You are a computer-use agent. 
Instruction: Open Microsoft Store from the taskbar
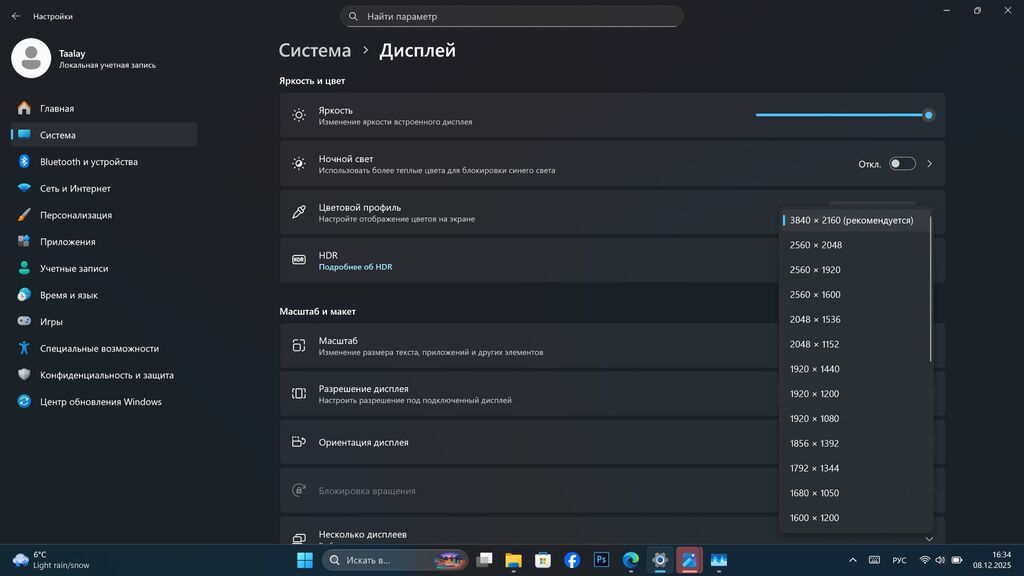click(x=543, y=560)
